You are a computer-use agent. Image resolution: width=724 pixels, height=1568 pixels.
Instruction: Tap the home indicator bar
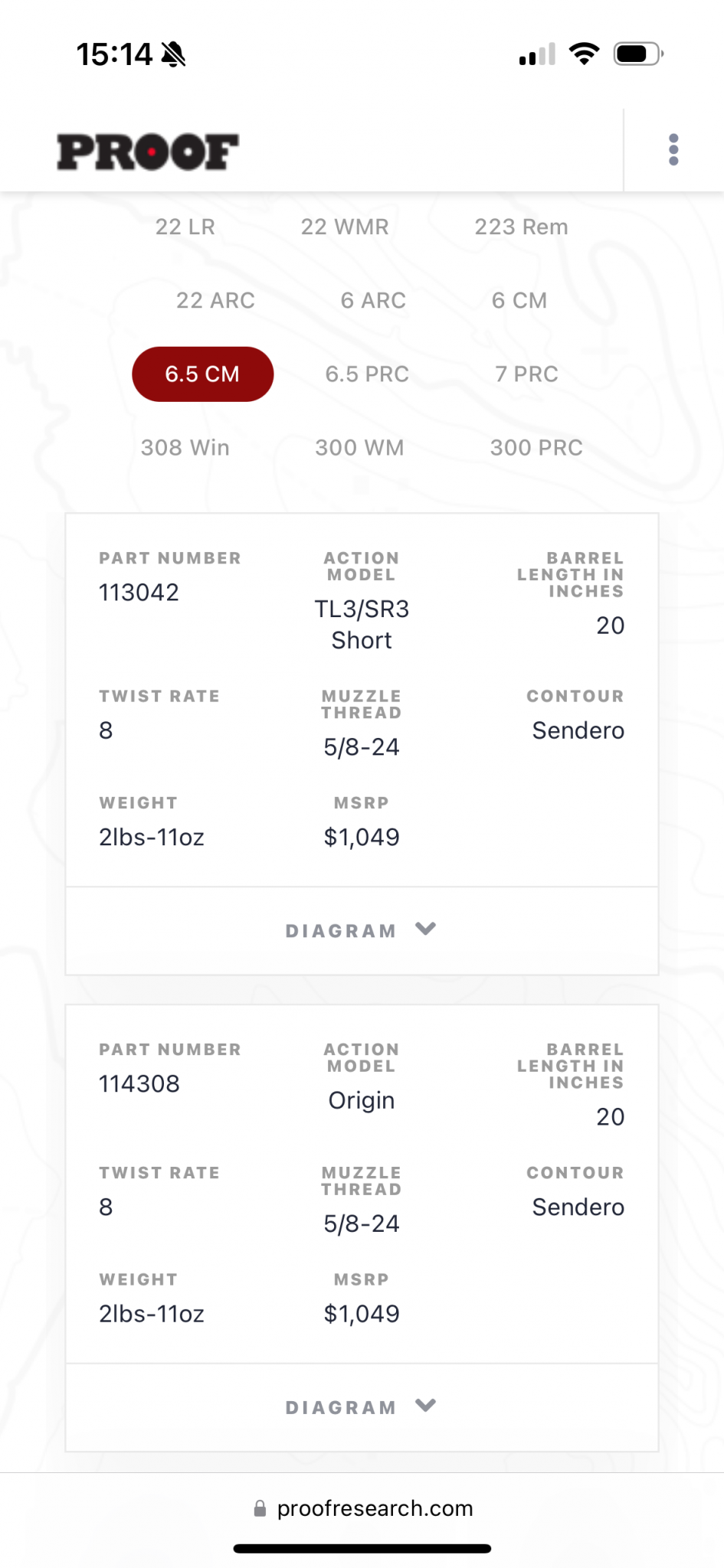click(x=362, y=1549)
